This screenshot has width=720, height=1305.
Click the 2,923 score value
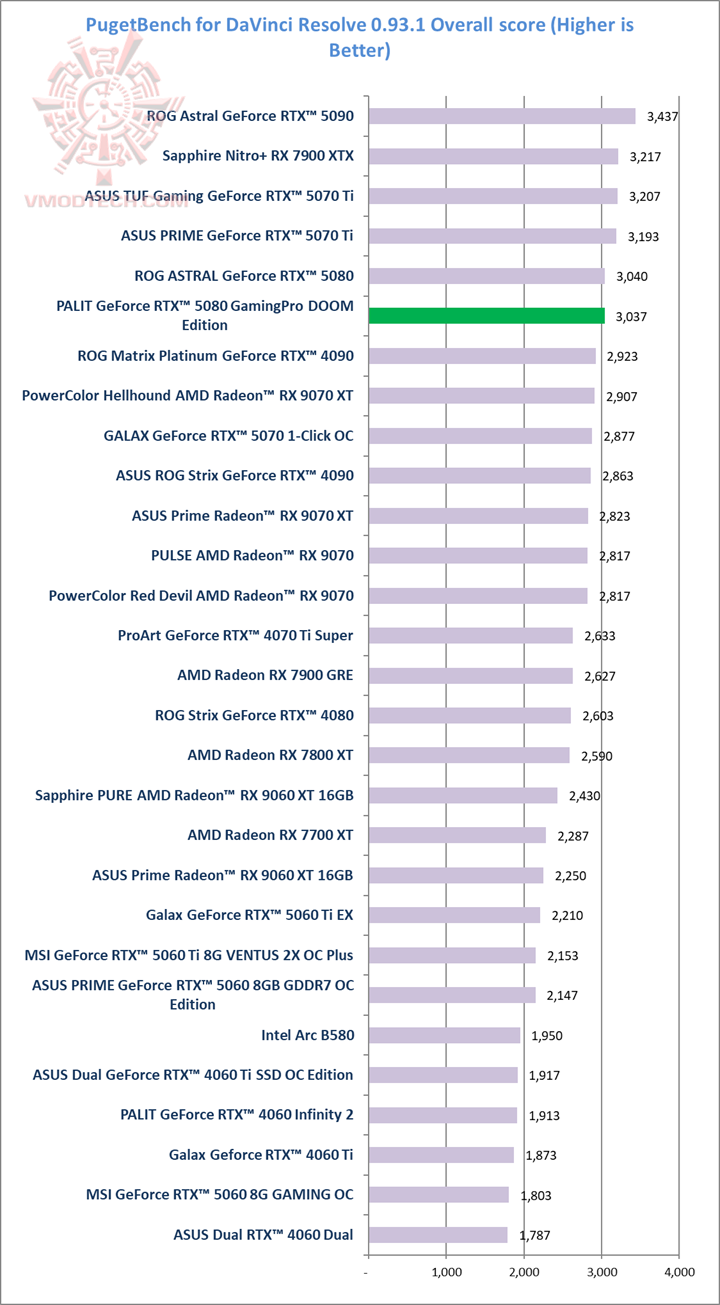623,356
